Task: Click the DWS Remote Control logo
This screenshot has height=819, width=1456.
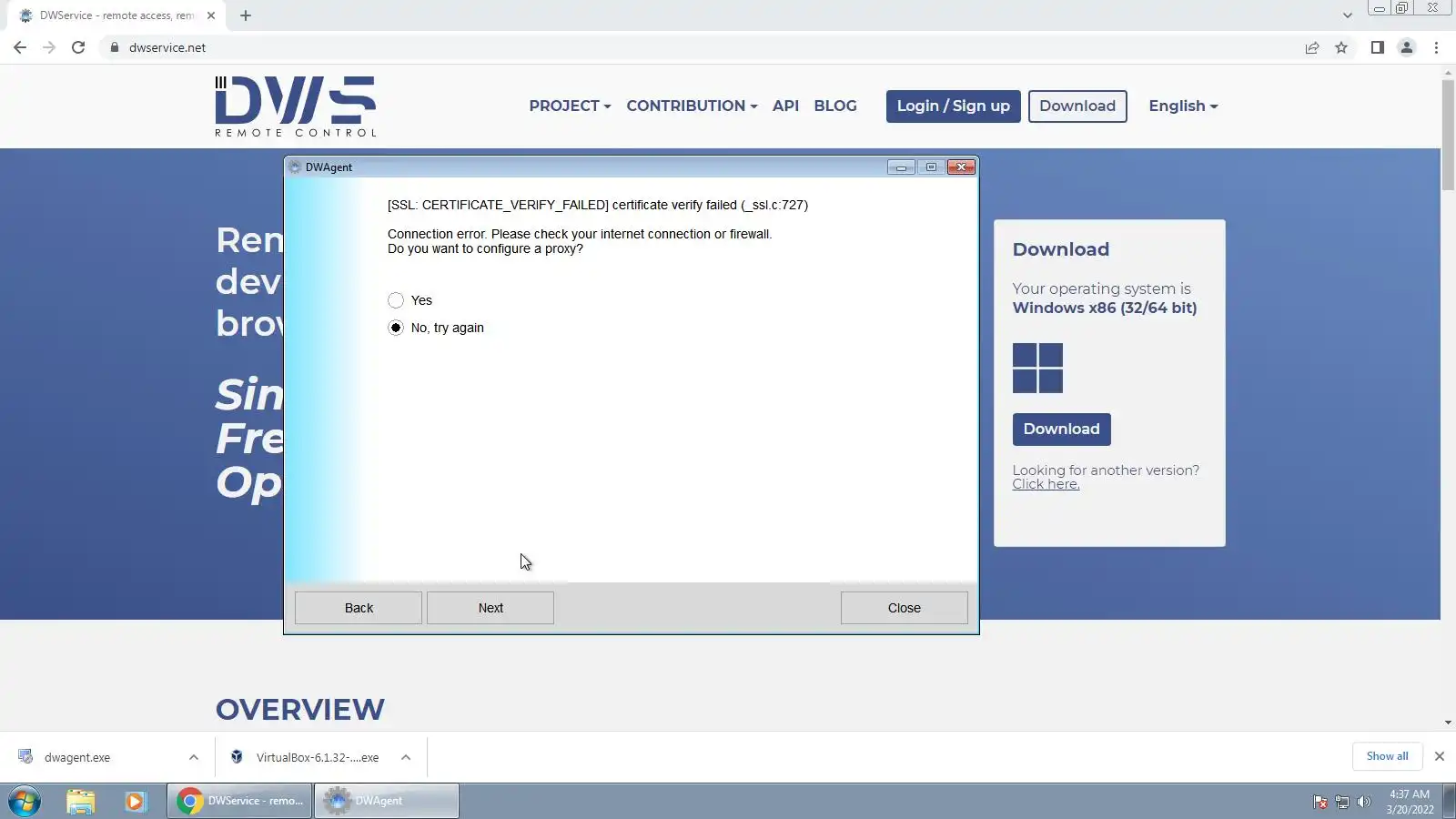Action: click(296, 106)
